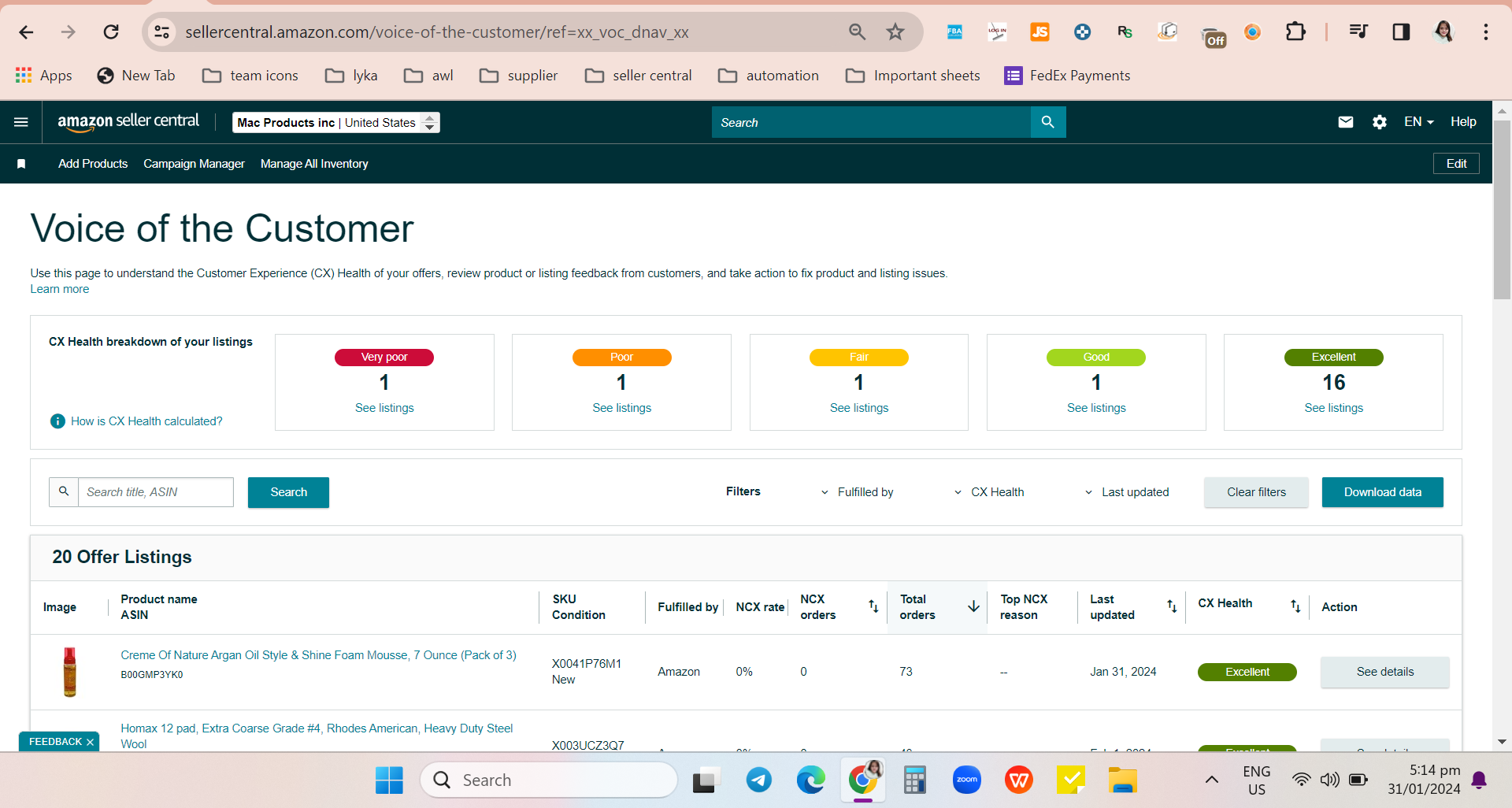The width and height of the screenshot is (1512, 808).
Task: Click the amazon seller central logo
Action: point(128,122)
